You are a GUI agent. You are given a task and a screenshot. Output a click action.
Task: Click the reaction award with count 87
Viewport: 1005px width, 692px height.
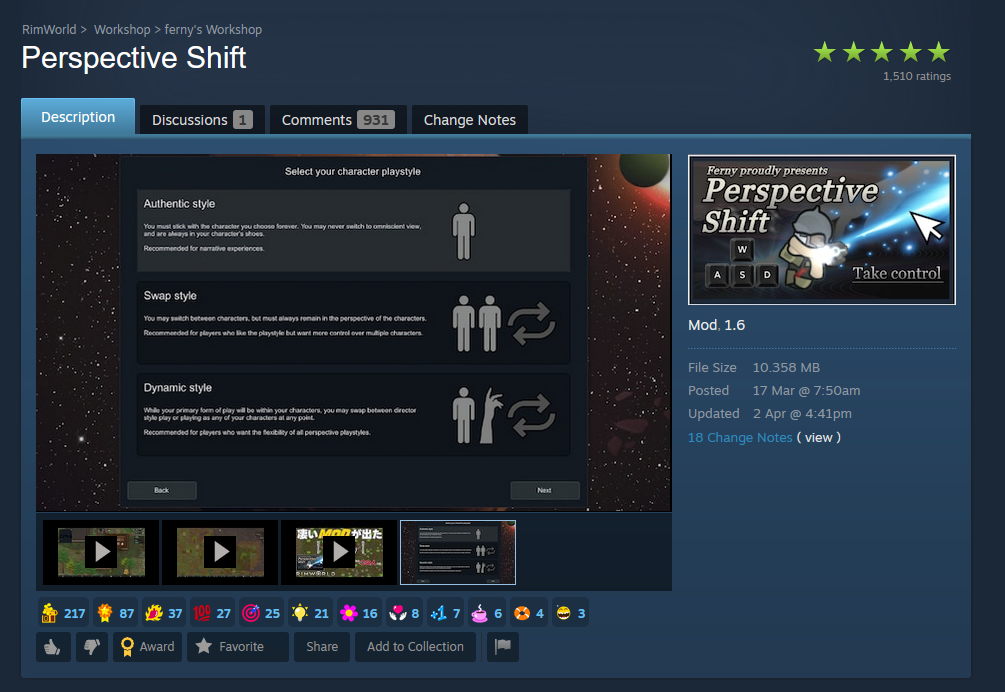(115, 613)
